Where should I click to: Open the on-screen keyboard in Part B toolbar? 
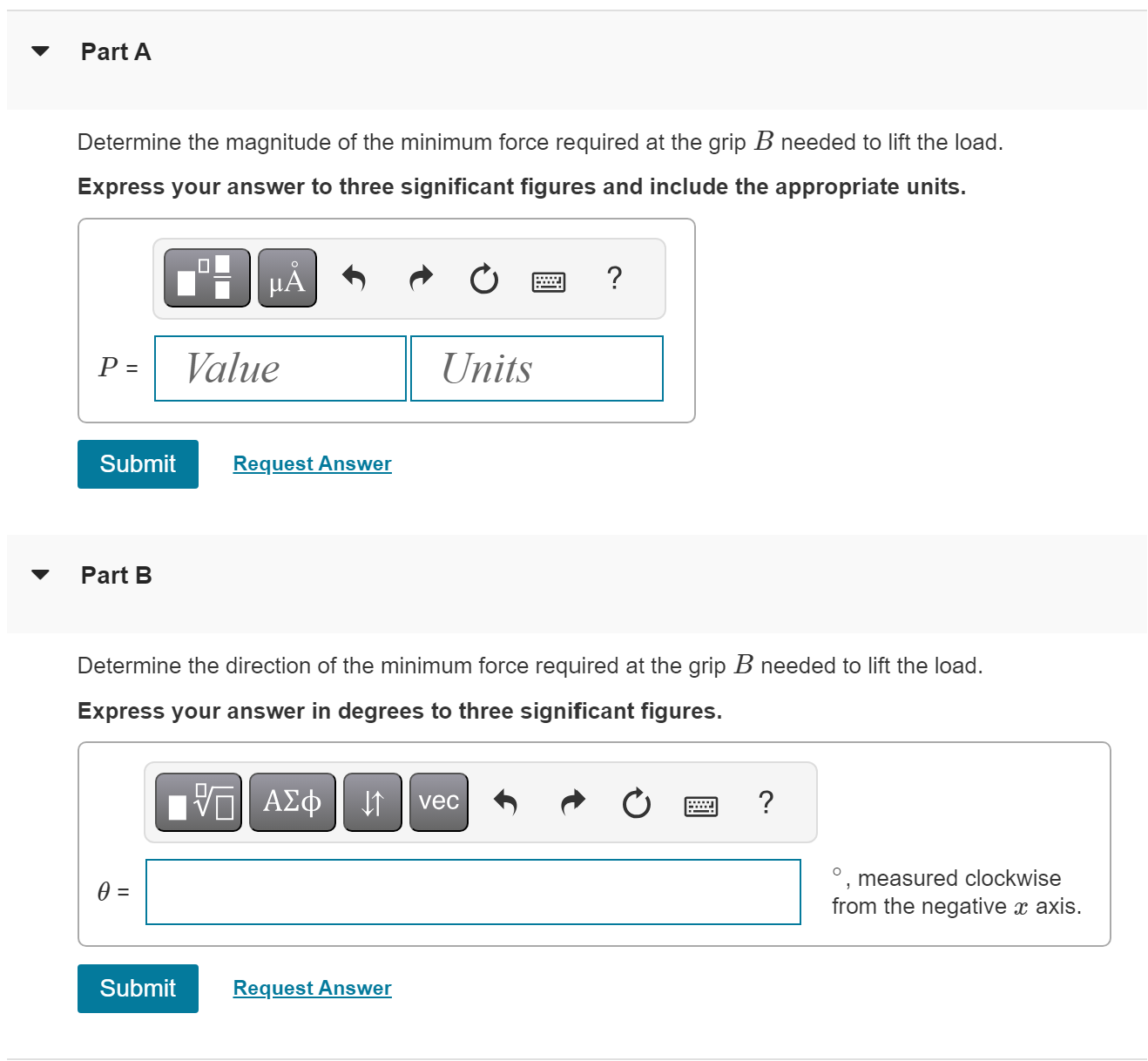coord(701,804)
